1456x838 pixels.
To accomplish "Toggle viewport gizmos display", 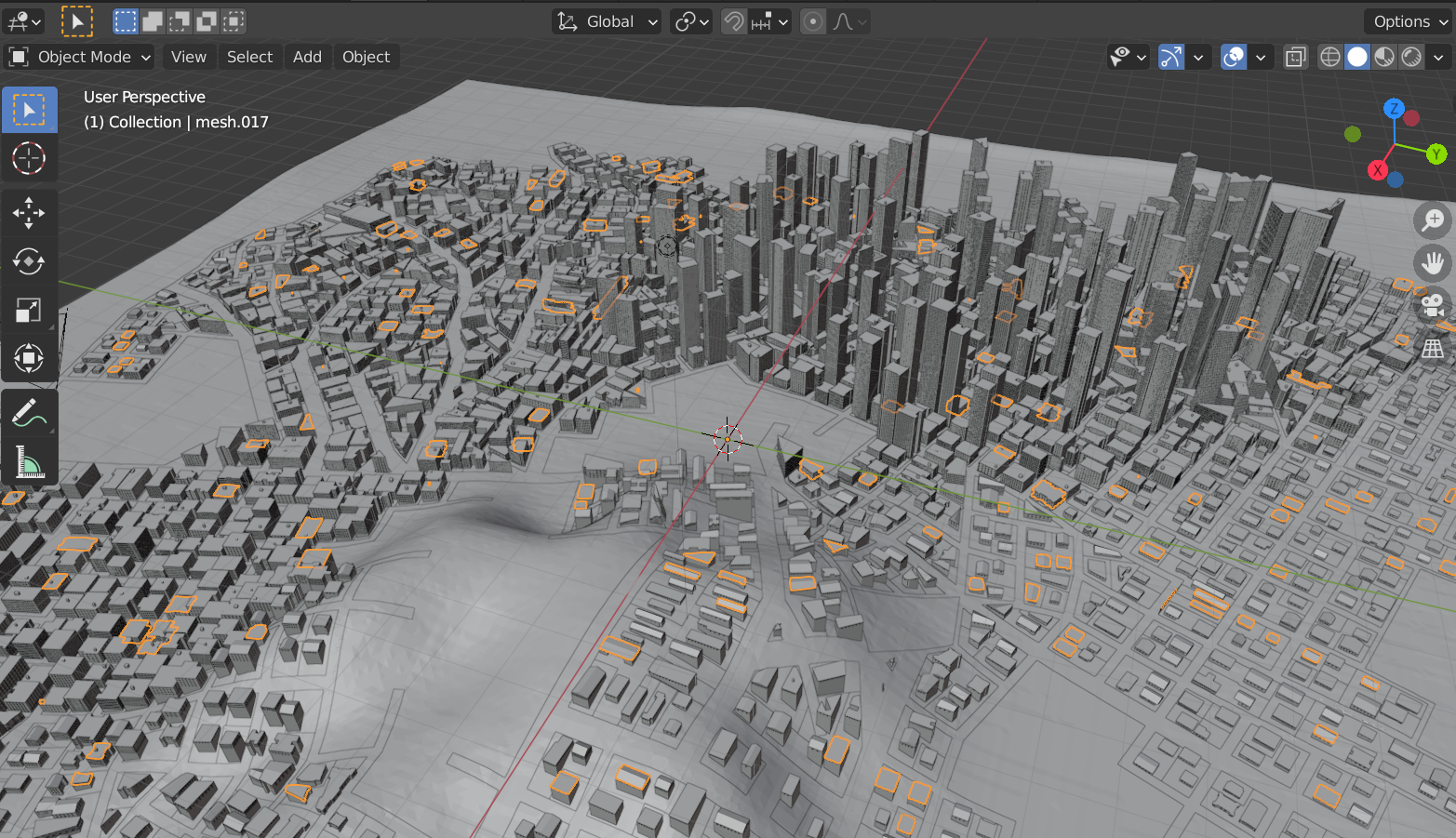I will [x=1171, y=57].
